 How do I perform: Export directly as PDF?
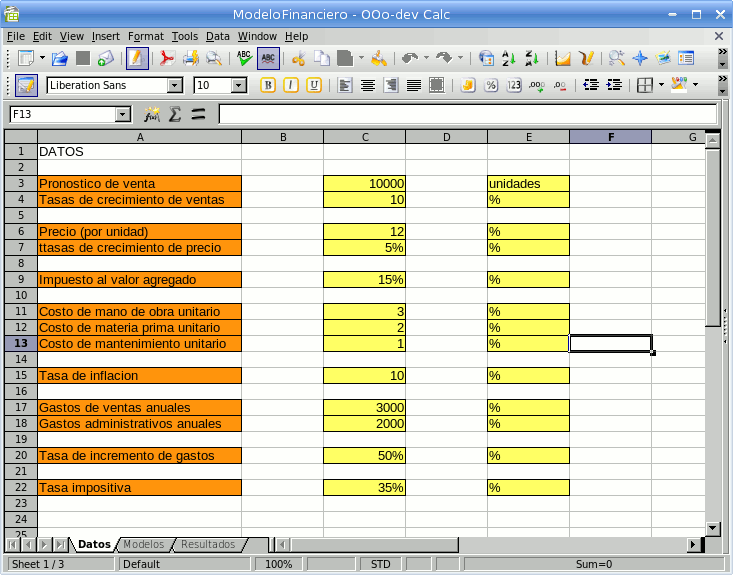[167, 58]
